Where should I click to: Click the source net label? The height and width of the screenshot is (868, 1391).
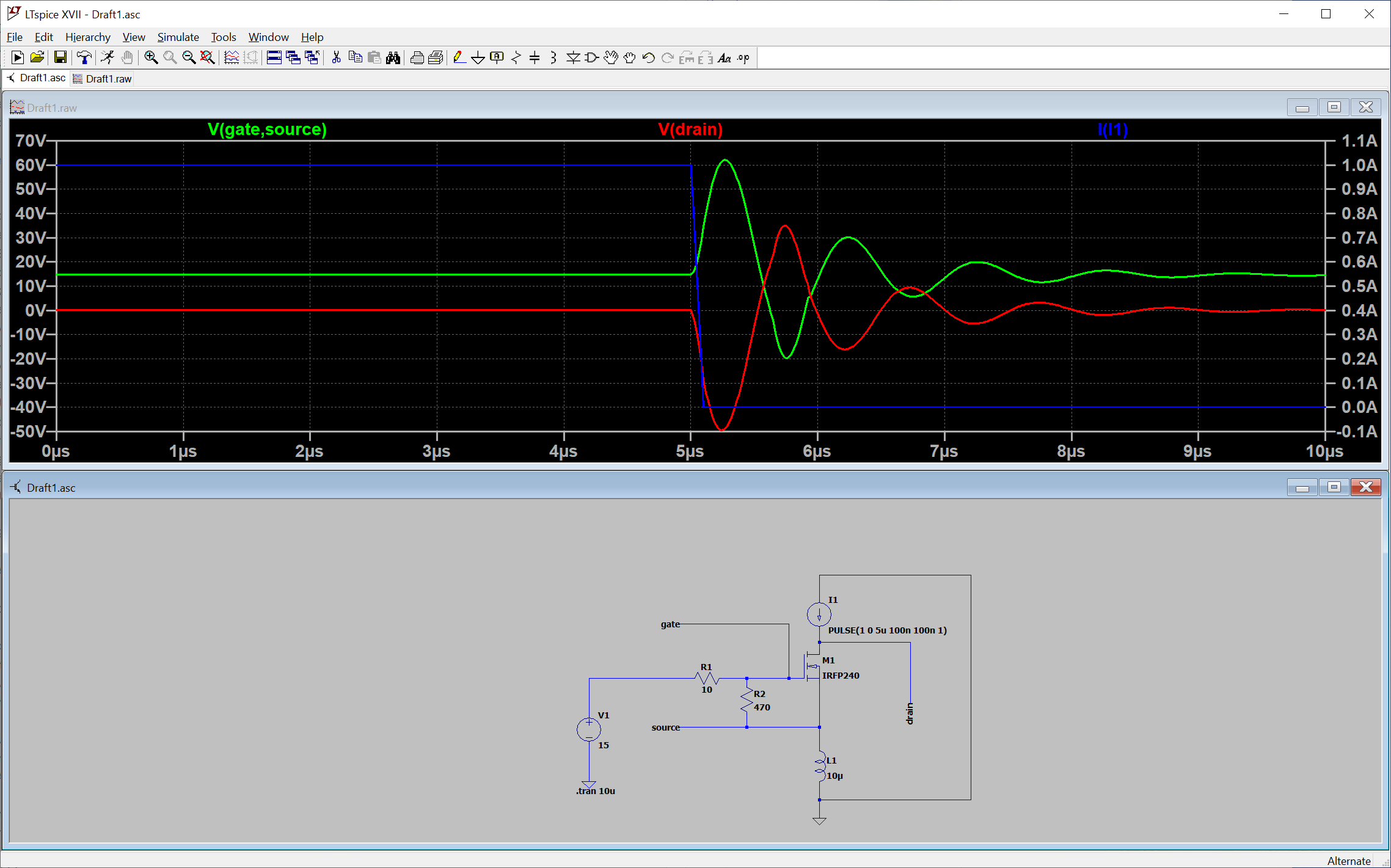[x=666, y=728]
